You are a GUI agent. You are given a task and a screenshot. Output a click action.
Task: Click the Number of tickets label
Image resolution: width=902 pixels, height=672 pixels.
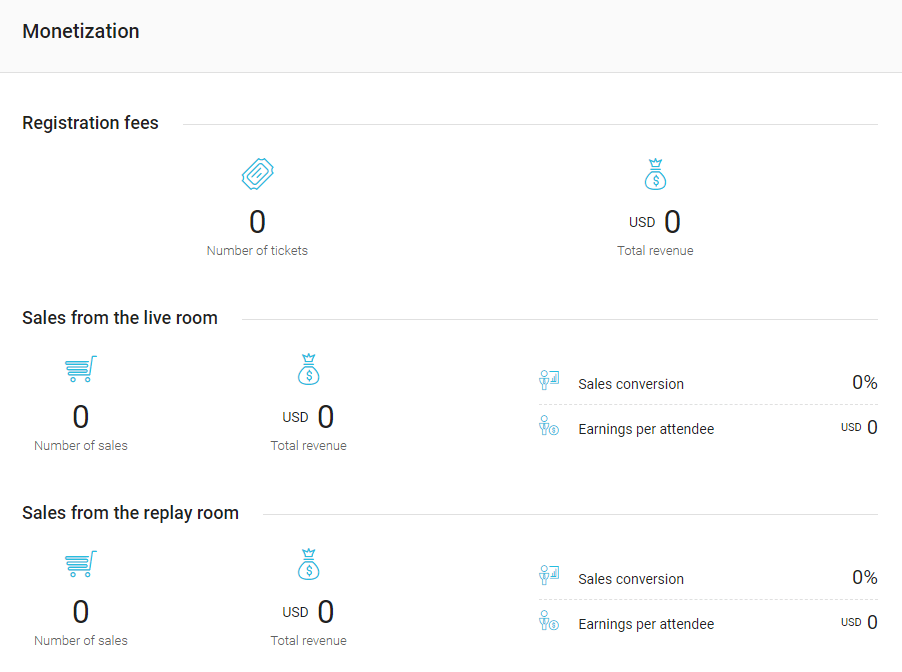coord(257,250)
